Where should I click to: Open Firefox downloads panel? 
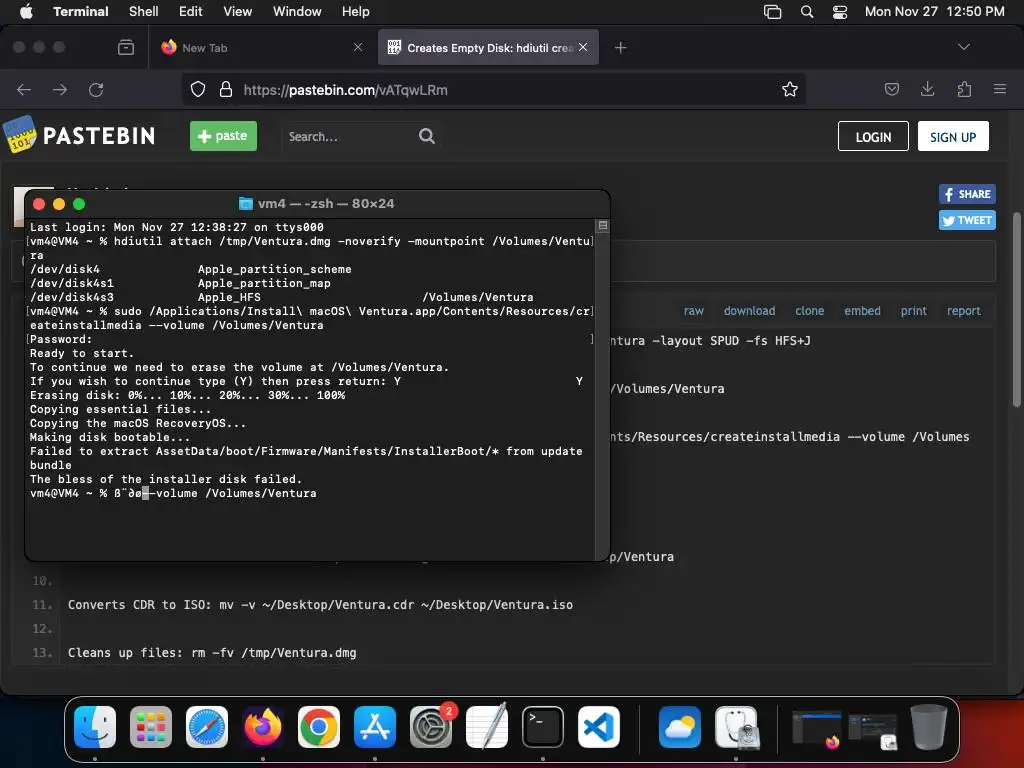click(927, 89)
